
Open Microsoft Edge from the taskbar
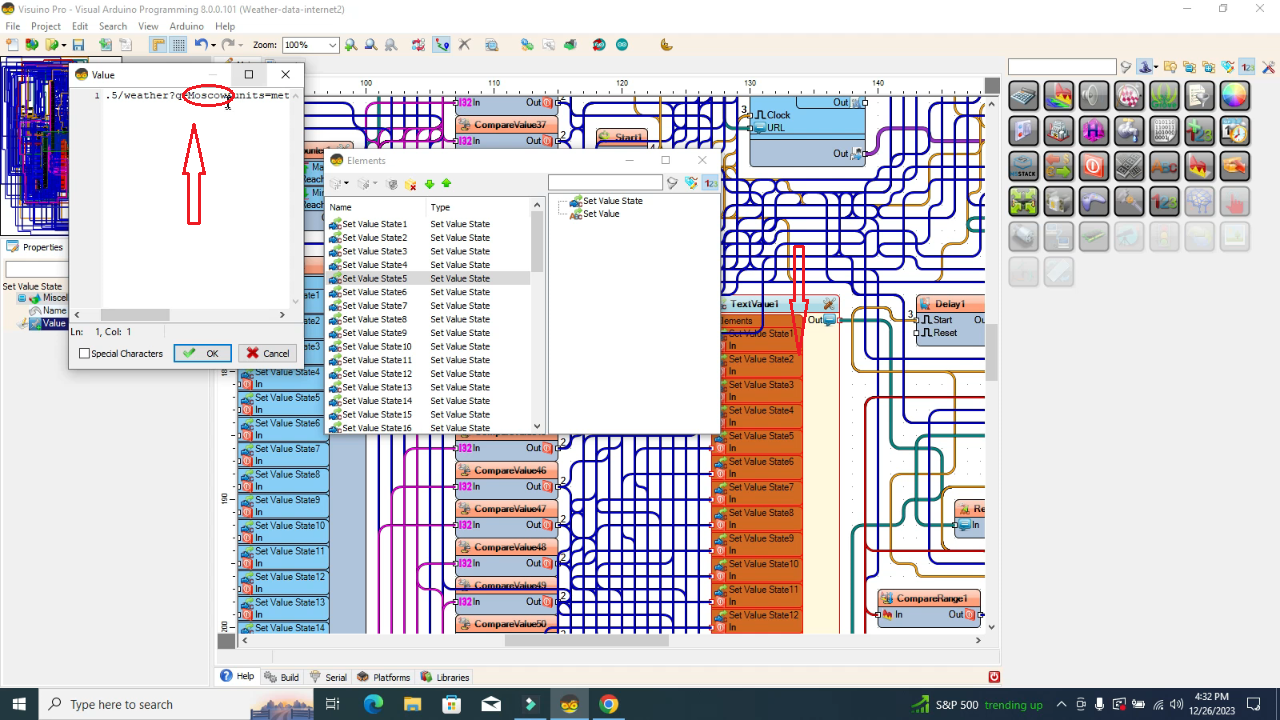point(373,704)
